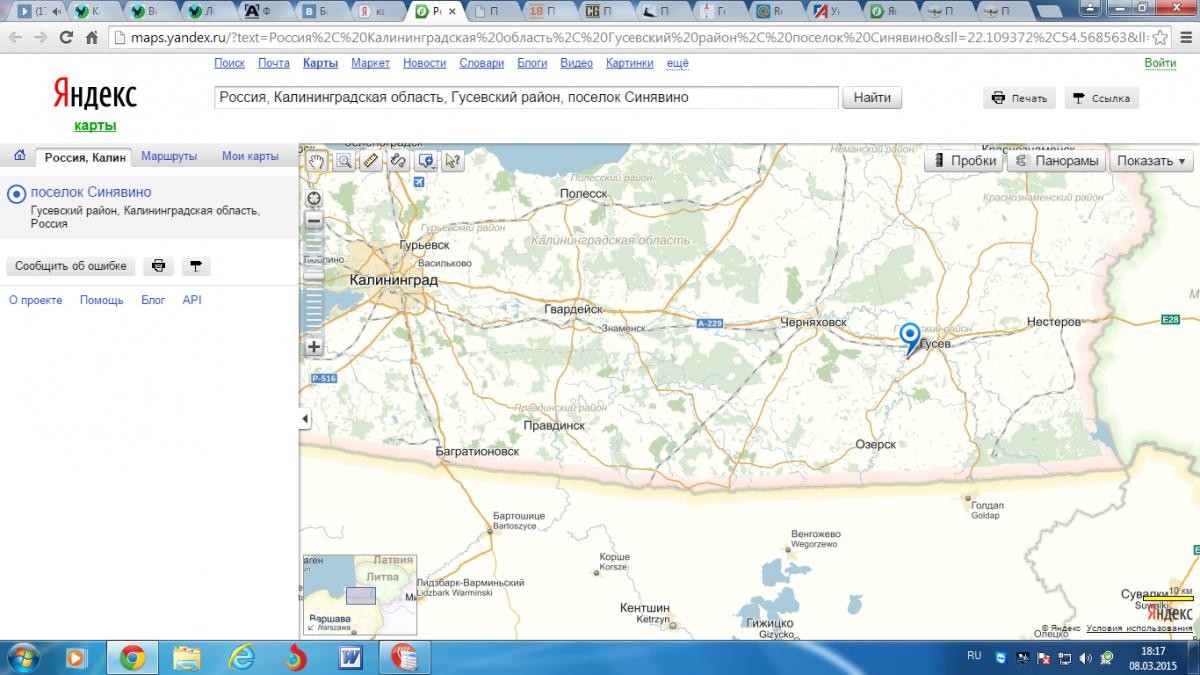Click the map zoom level slider handle
1200x675 pixels.
314,273
